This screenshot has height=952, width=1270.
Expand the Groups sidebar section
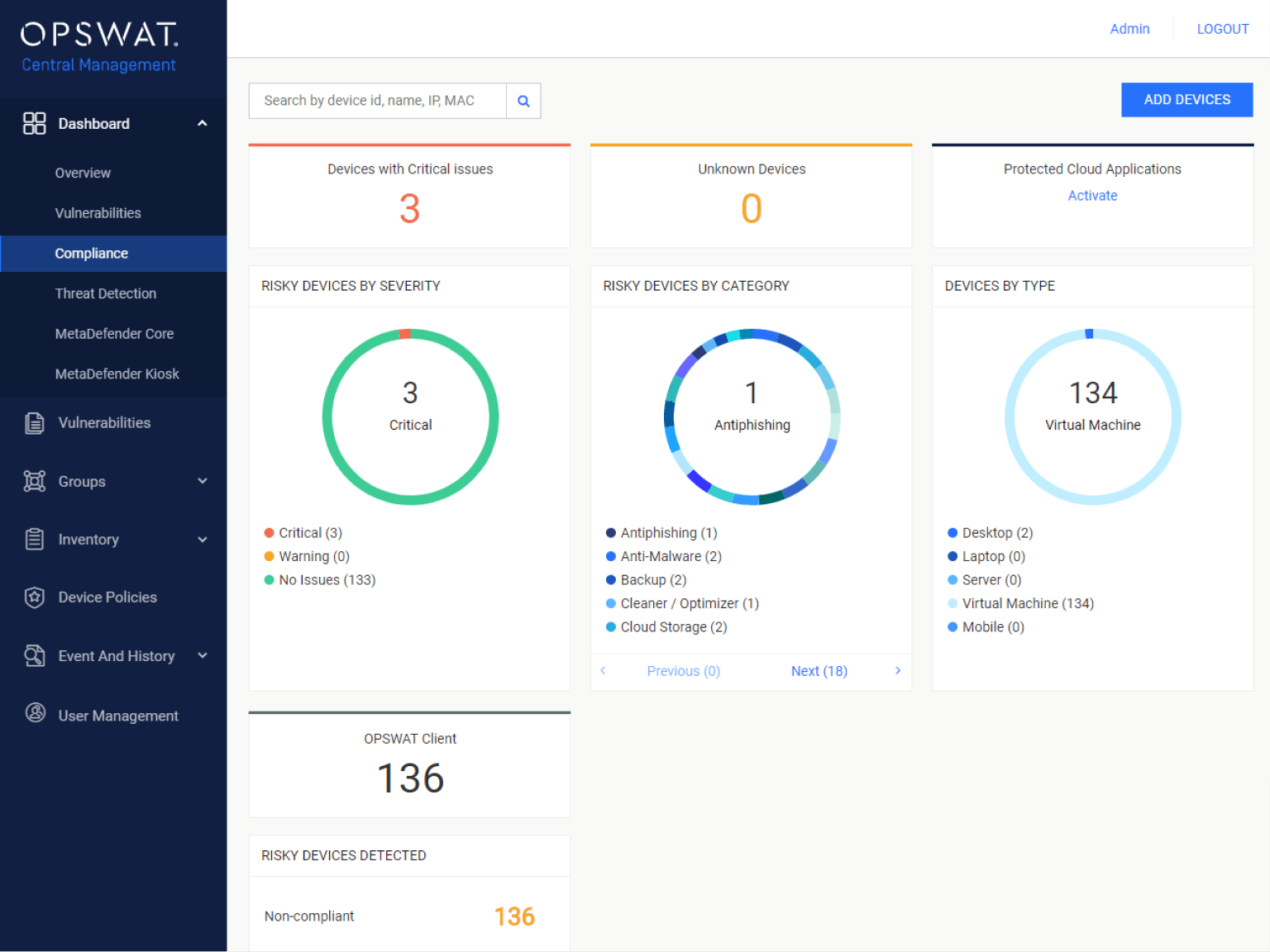[x=203, y=481]
